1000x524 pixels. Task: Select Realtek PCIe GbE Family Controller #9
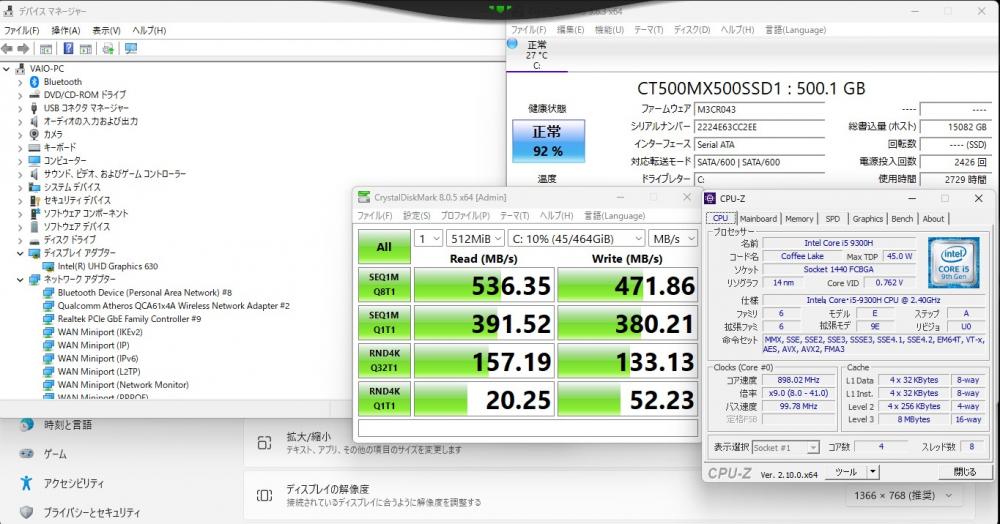(x=129, y=319)
